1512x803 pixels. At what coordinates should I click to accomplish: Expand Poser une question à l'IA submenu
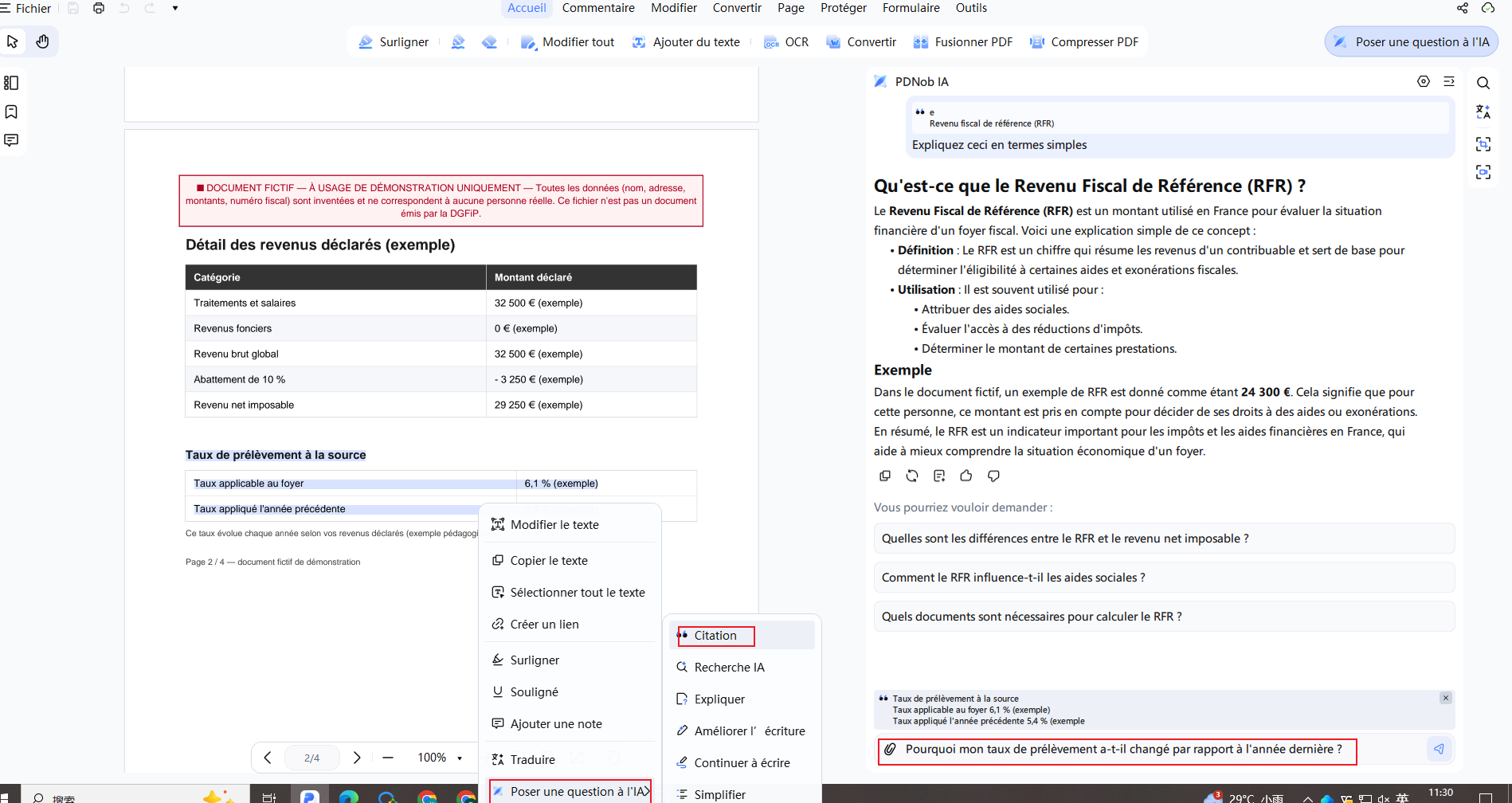tap(570, 792)
